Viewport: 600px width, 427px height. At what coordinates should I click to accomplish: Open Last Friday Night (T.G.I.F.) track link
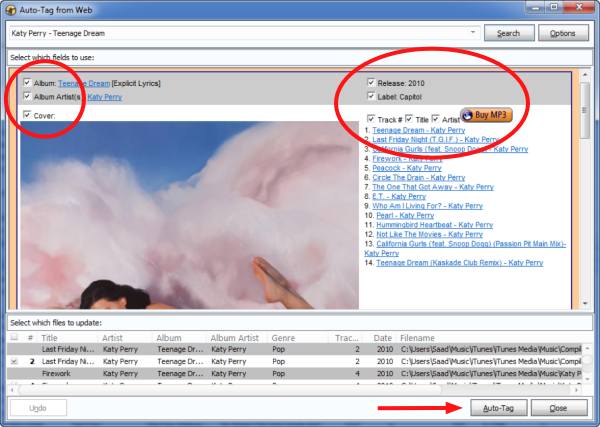click(x=435, y=140)
